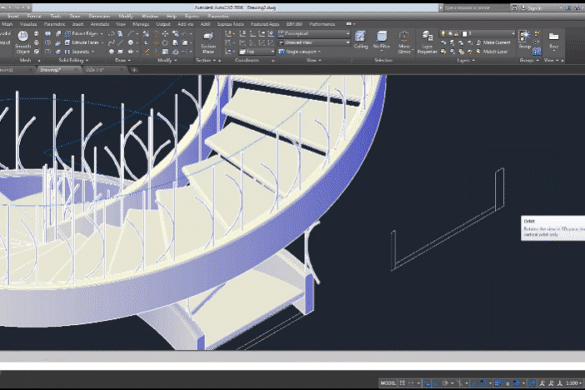Click the No Filter selection icon

pos(381,40)
